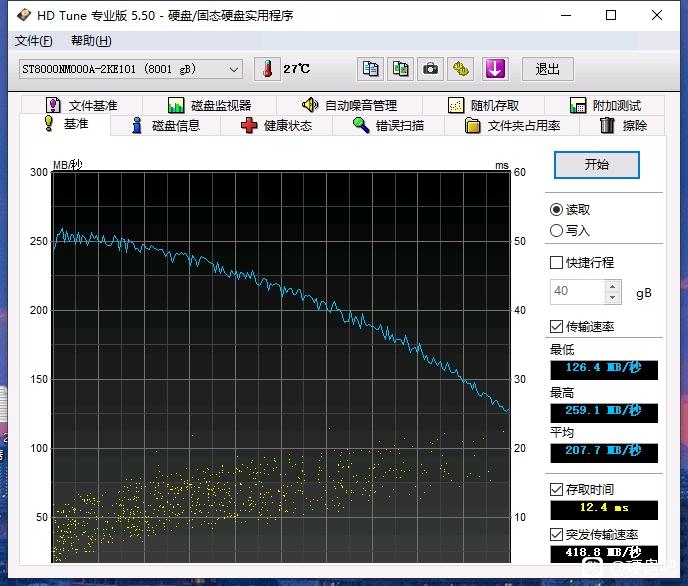The height and width of the screenshot is (586, 688).
Task: Click the temperature thermometer icon
Action: pyautogui.click(x=267, y=69)
